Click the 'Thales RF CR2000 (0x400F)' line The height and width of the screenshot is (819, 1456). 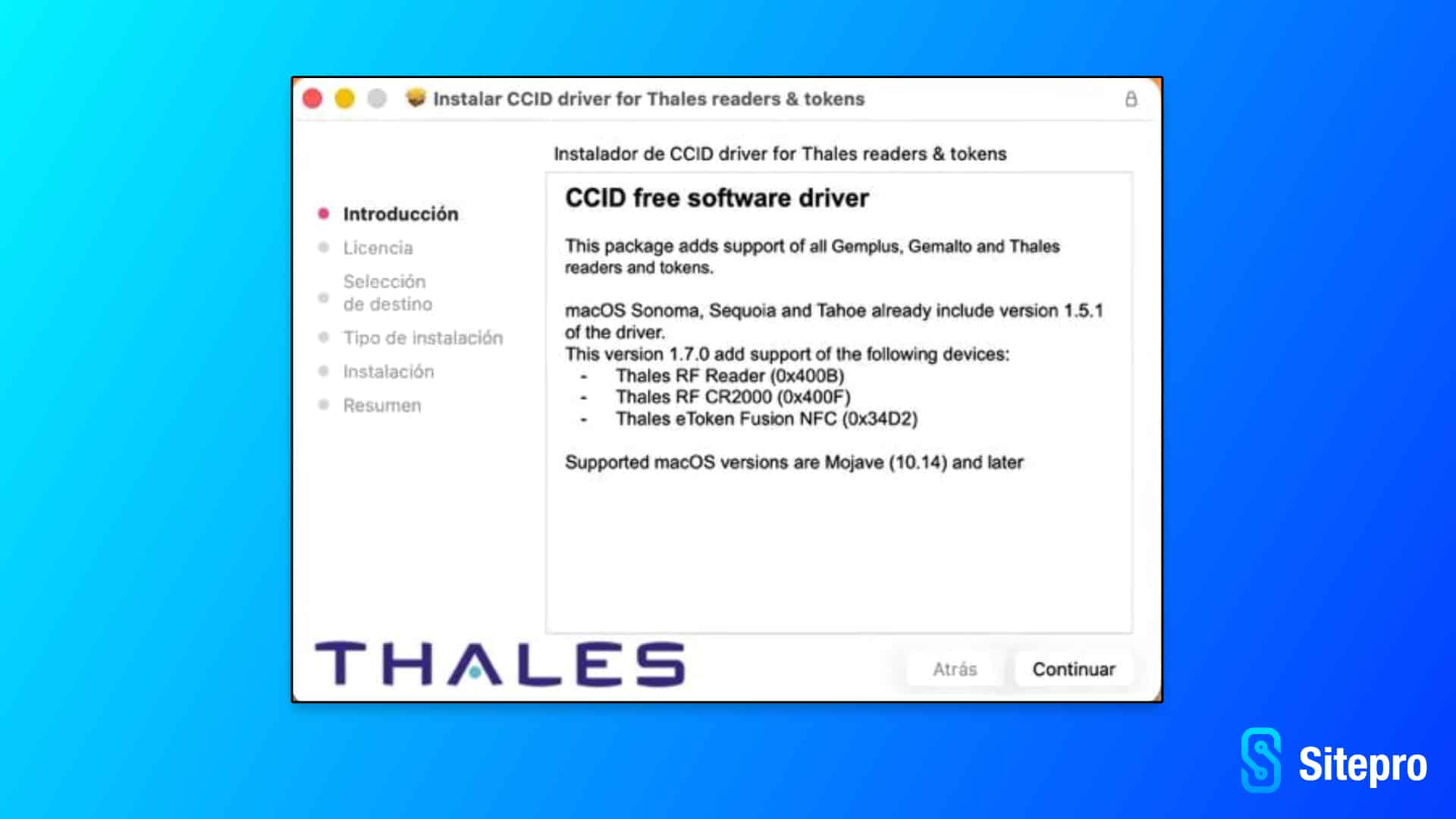tap(733, 397)
